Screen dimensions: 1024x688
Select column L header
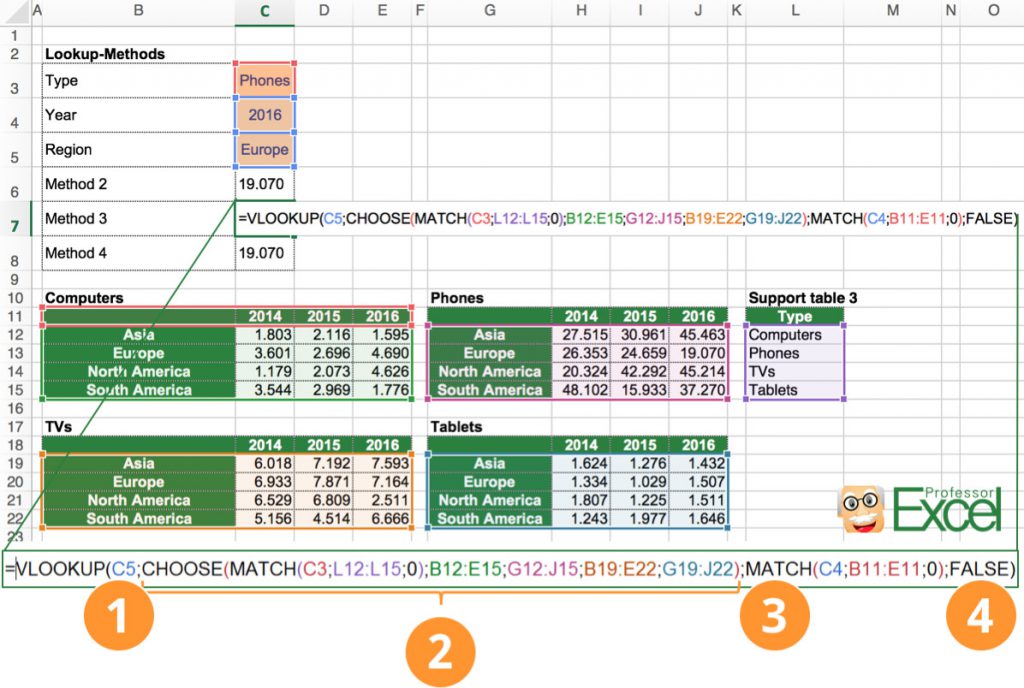pyautogui.click(x=795, y=11)
